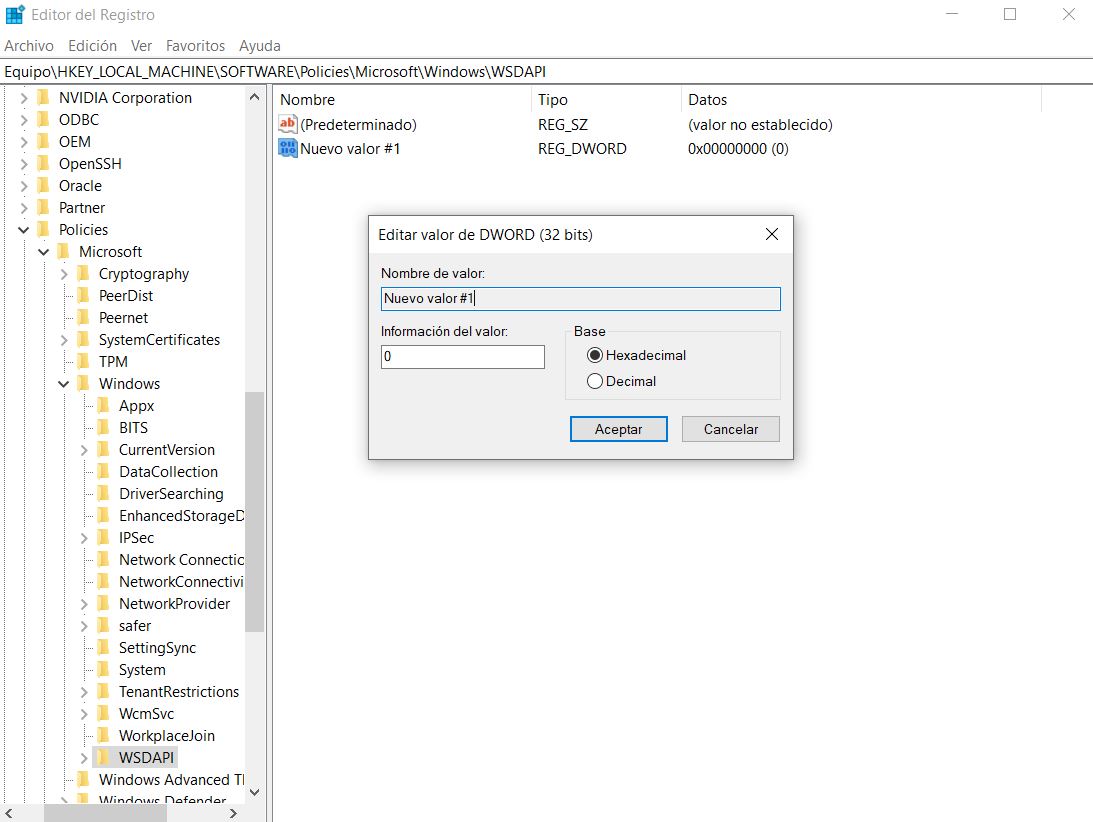Expand the ODBC key
The width and height of the screenshot is (1093, 822).
coord(24,120)
